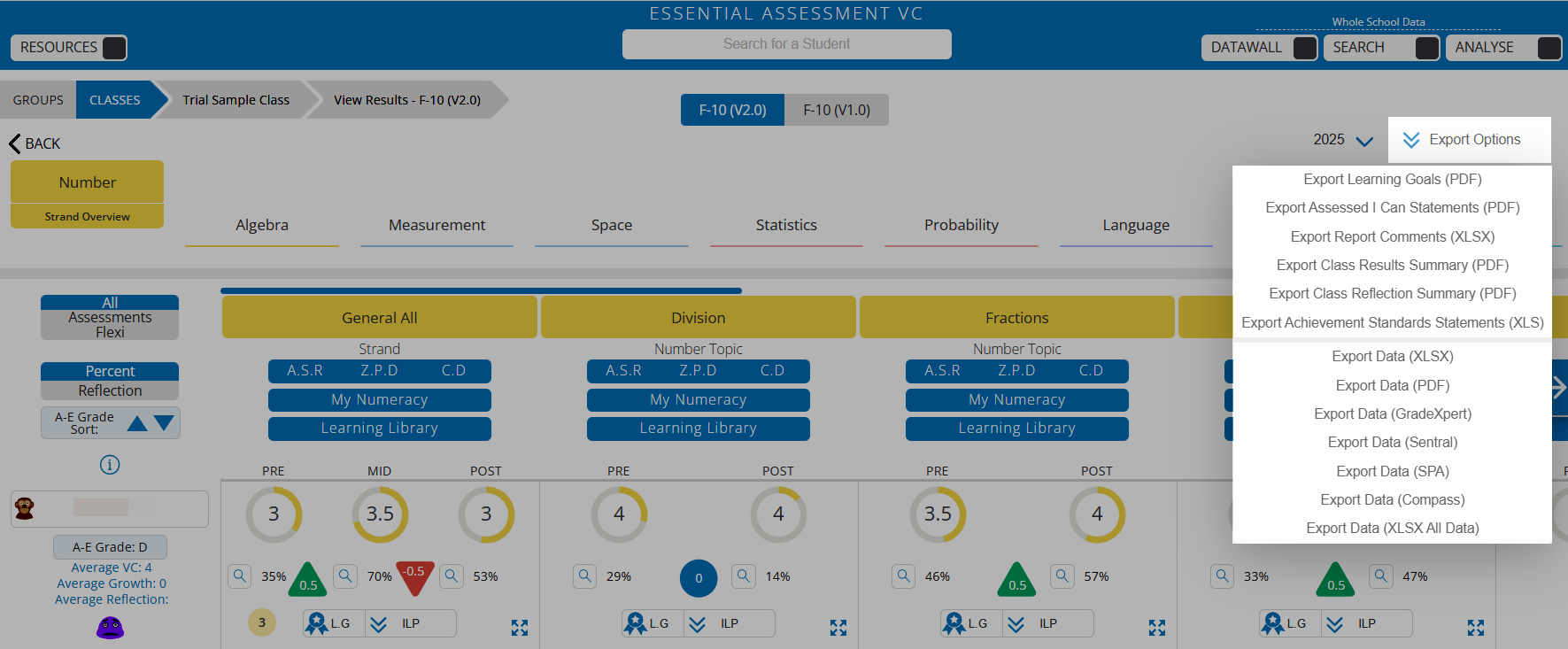Click the monkey student avatar icon
The image size is (1568, 649).
pos(25,508)
